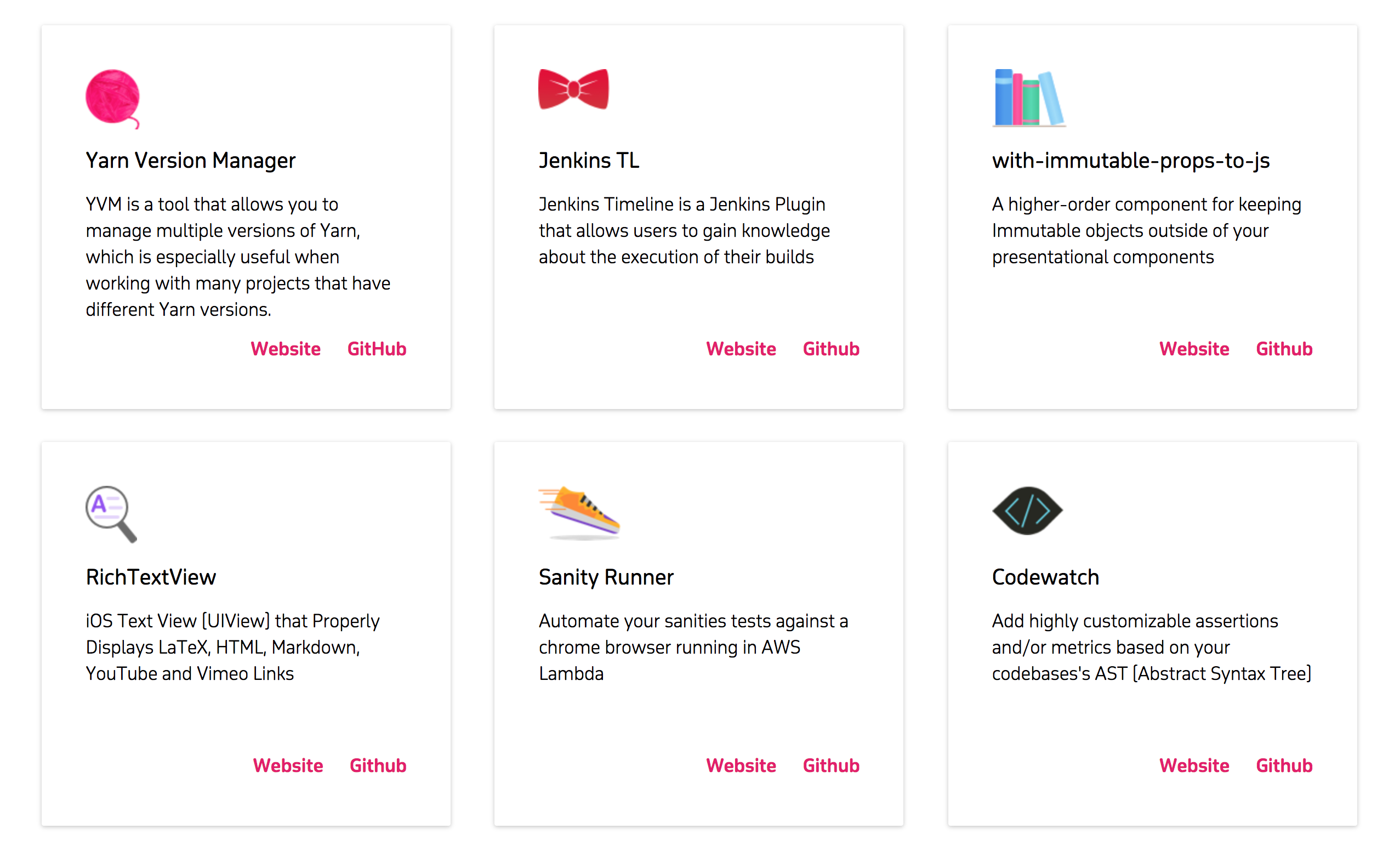
Task: Open the Sanity Runner Website link
Action: click(742, 765)
